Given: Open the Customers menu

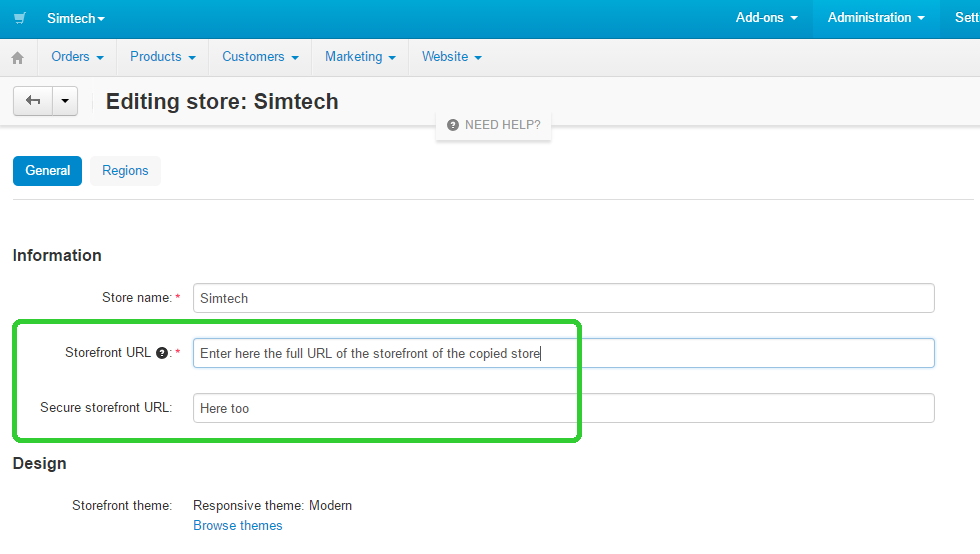Looking at the screenshot, I should click(260, 57).
